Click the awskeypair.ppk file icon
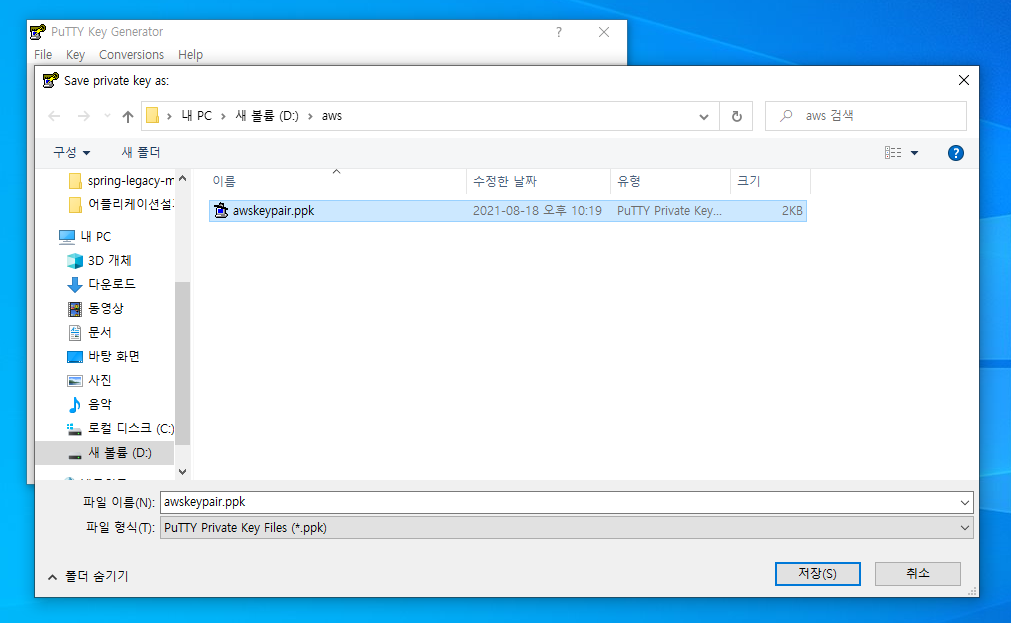This screenshot has width=1011, height=623. 221,211
